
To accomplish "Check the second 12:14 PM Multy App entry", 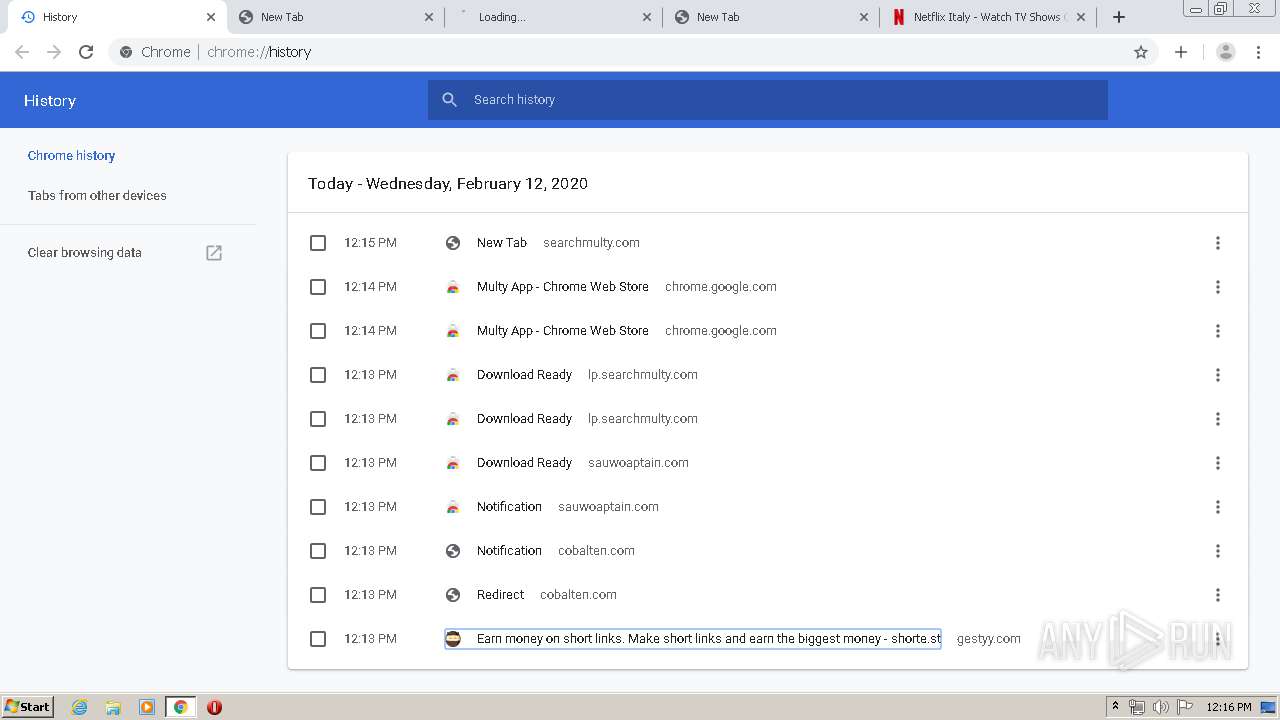I will 318,331.
